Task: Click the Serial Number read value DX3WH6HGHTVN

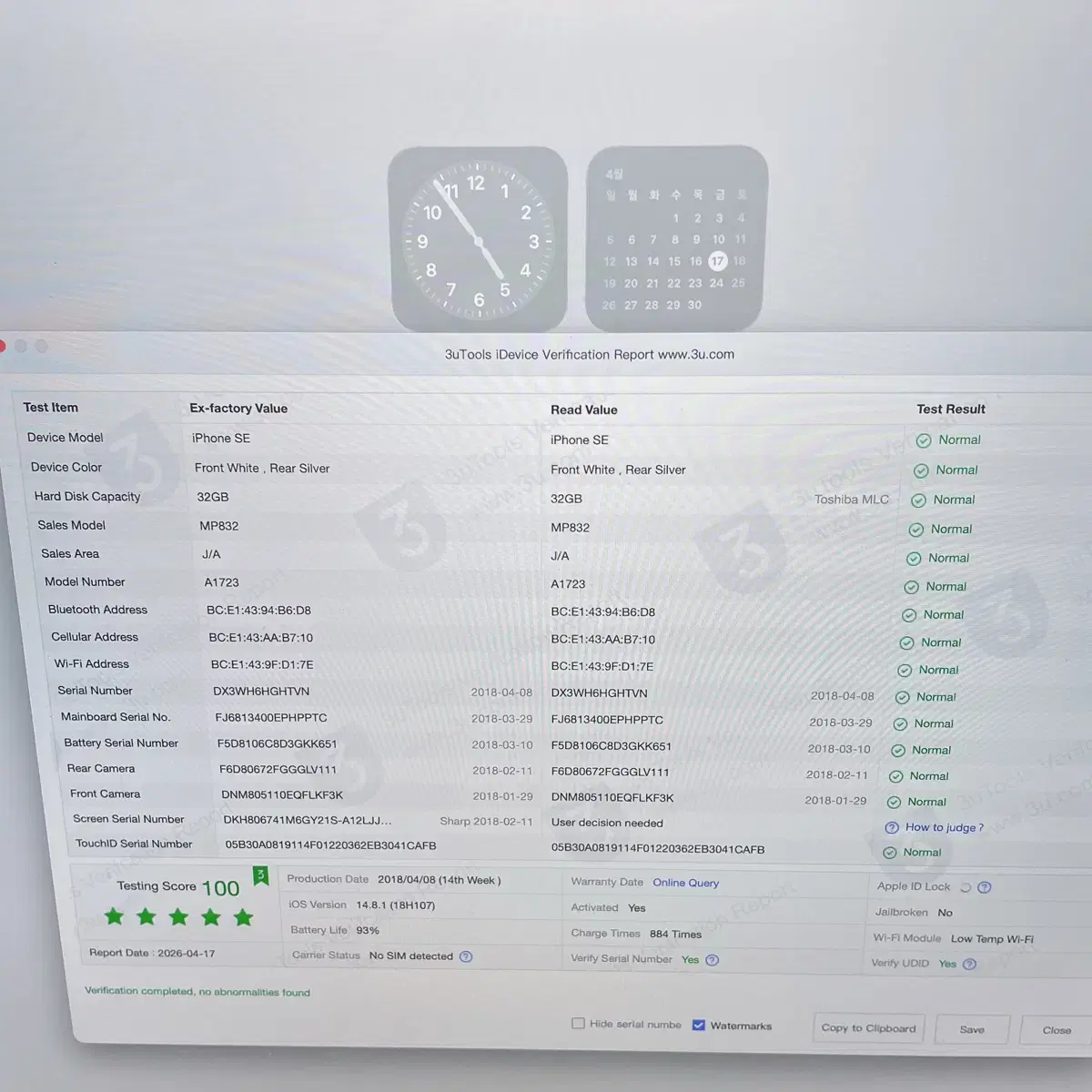Action: pos(600,693)
